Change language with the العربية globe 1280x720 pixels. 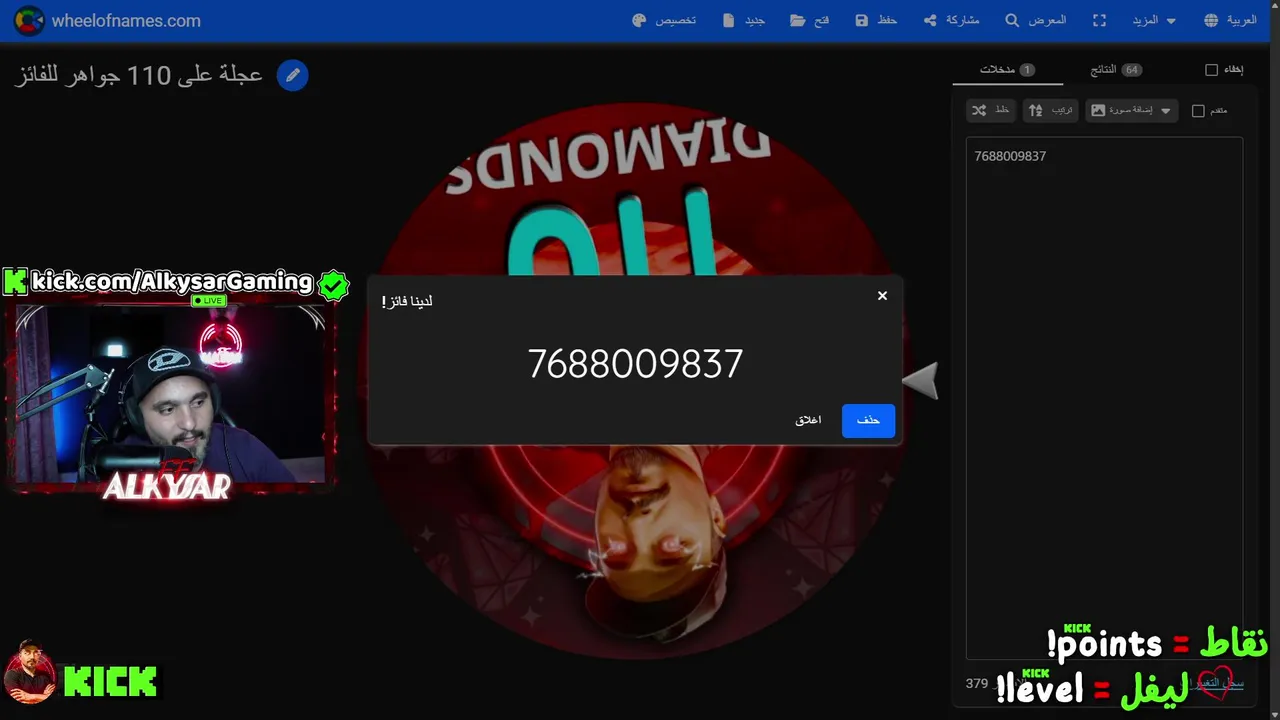click(x=1230, y=20)
